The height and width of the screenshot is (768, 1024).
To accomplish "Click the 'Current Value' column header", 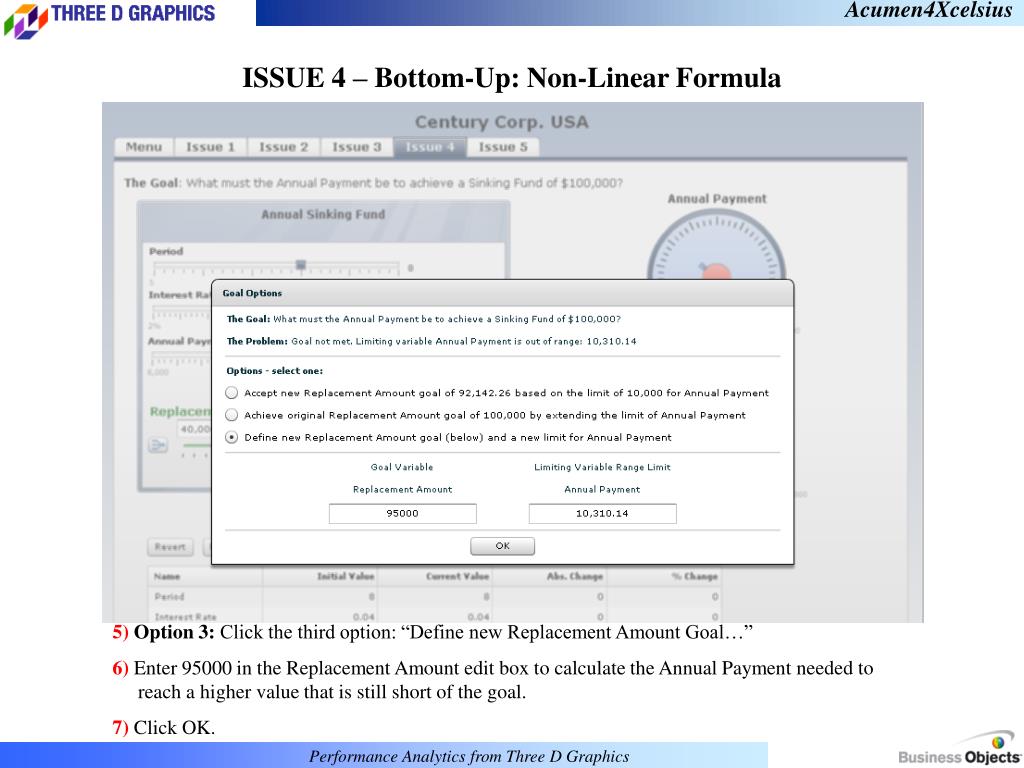I will pos(457,576).
